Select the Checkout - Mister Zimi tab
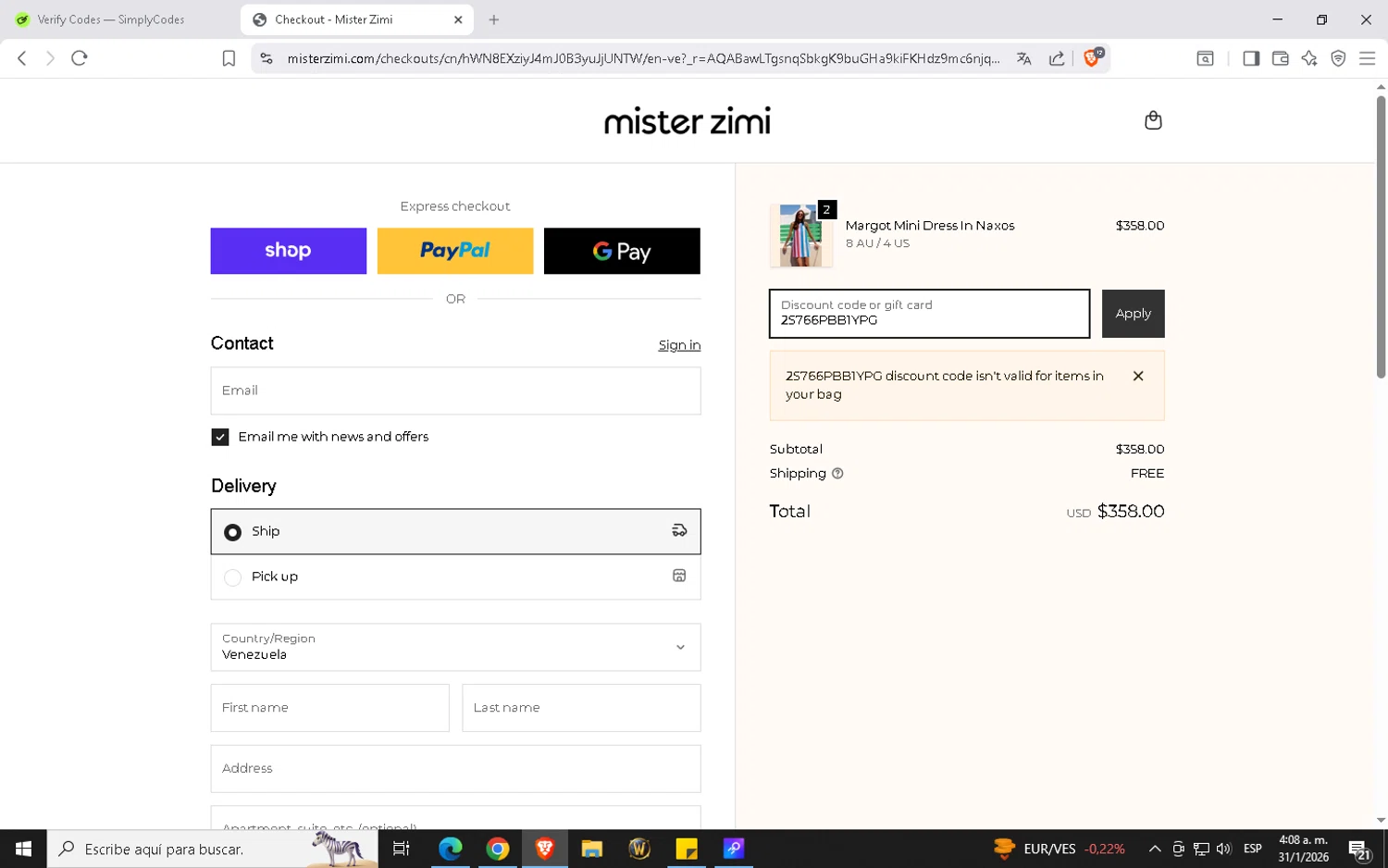The width and height of the screenshot is (1388, 868). click(356, 19)
